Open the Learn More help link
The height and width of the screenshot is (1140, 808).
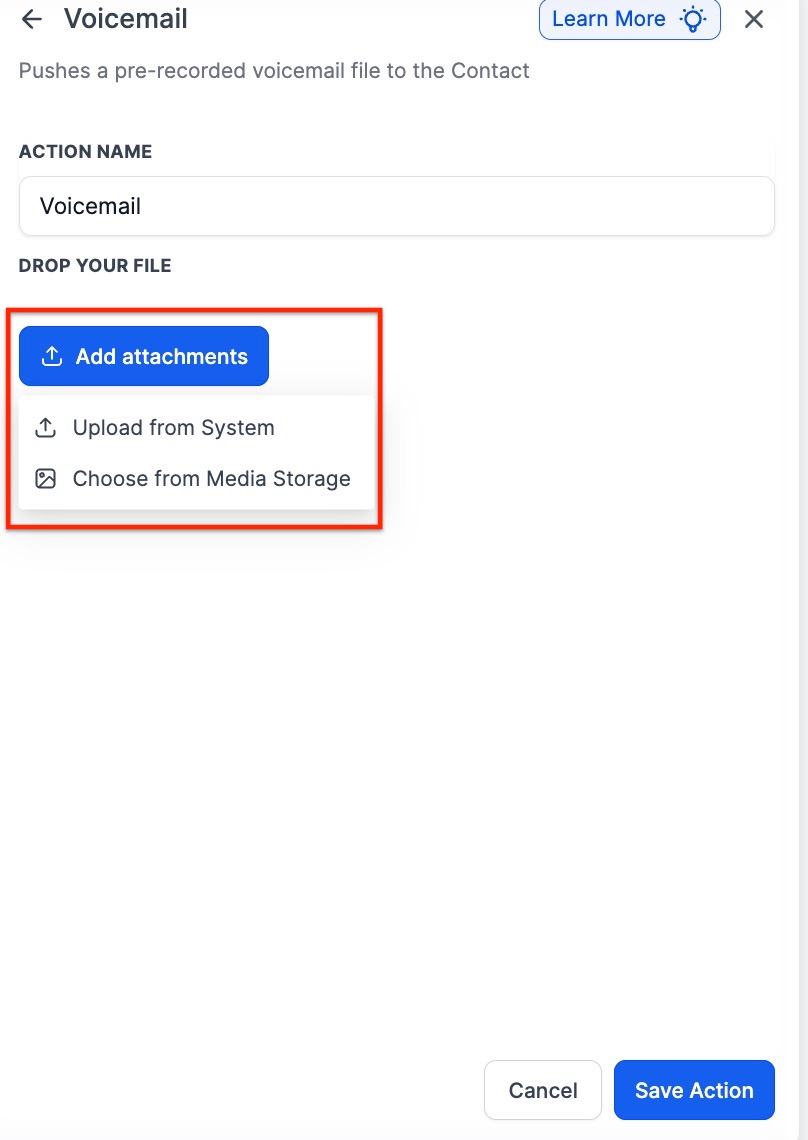(x=609, y=19)
